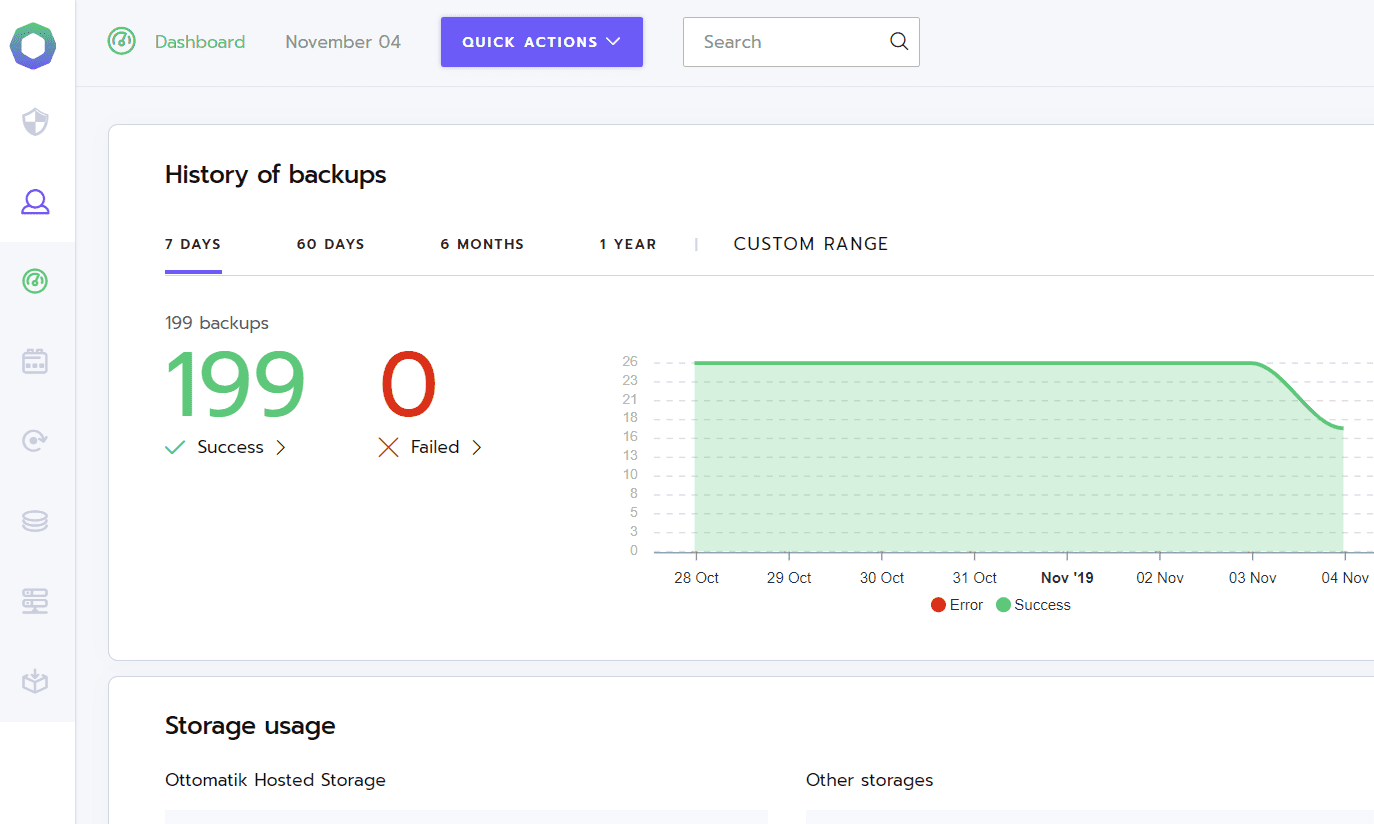Open the Custom Range option
Image resolution: width=1374 pixels, height=824 pixels.
point(810,244)
